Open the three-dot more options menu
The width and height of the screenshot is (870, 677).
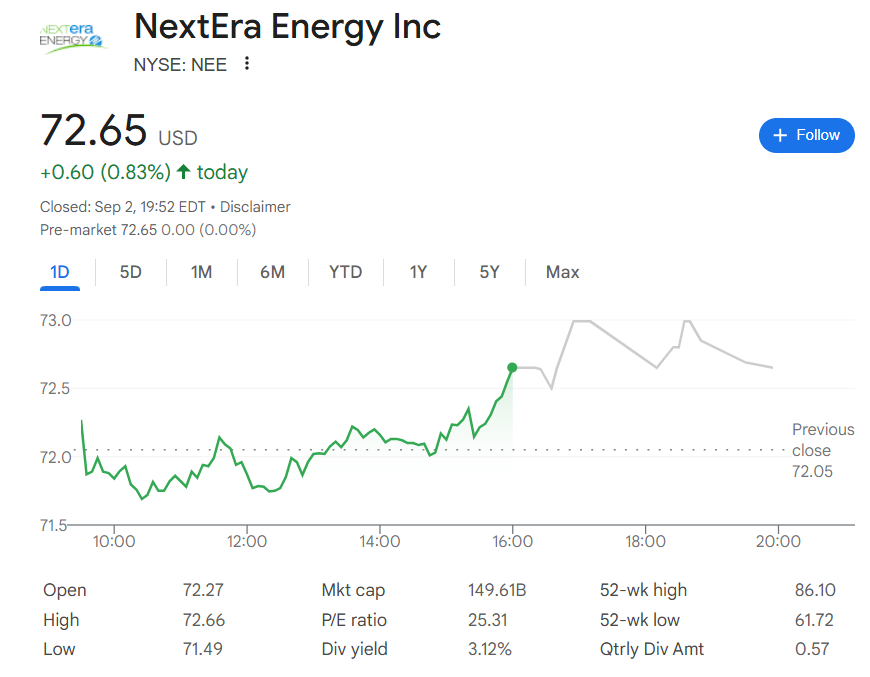pos(247,64)
